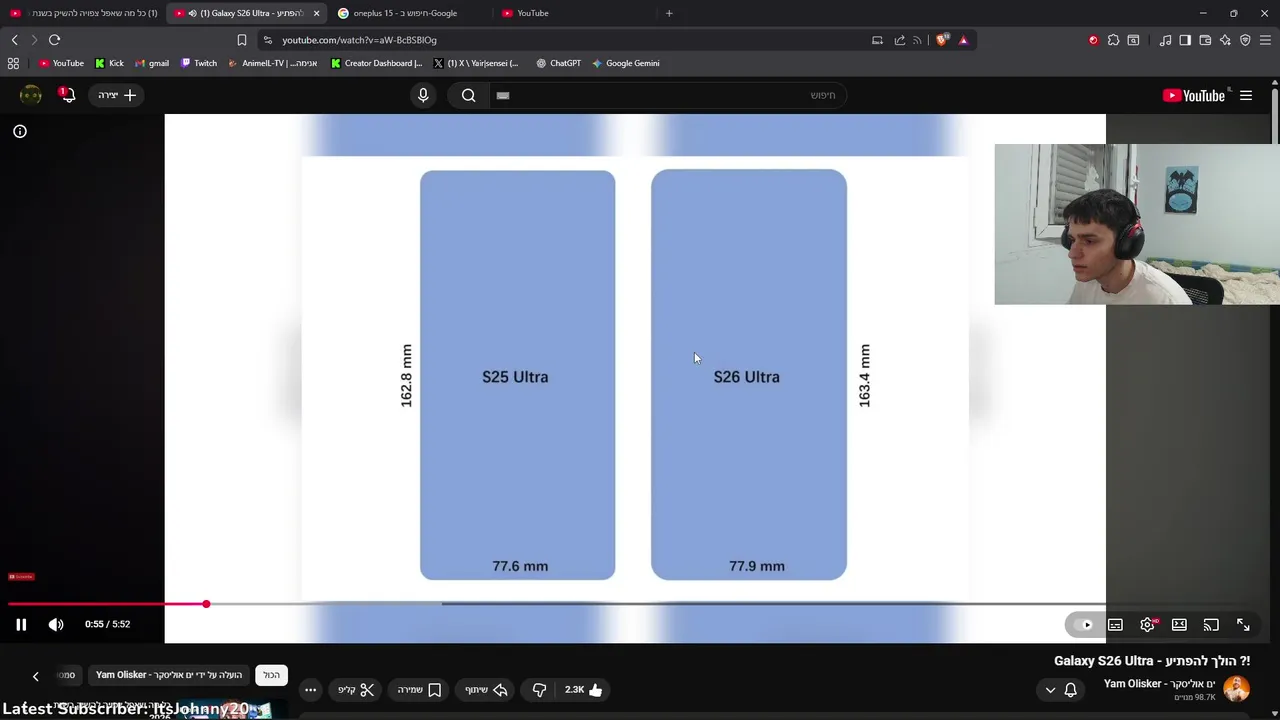Switch to theater mode in the player
This screenshot has height=720, width=1280.
[x=1179, y=625]
